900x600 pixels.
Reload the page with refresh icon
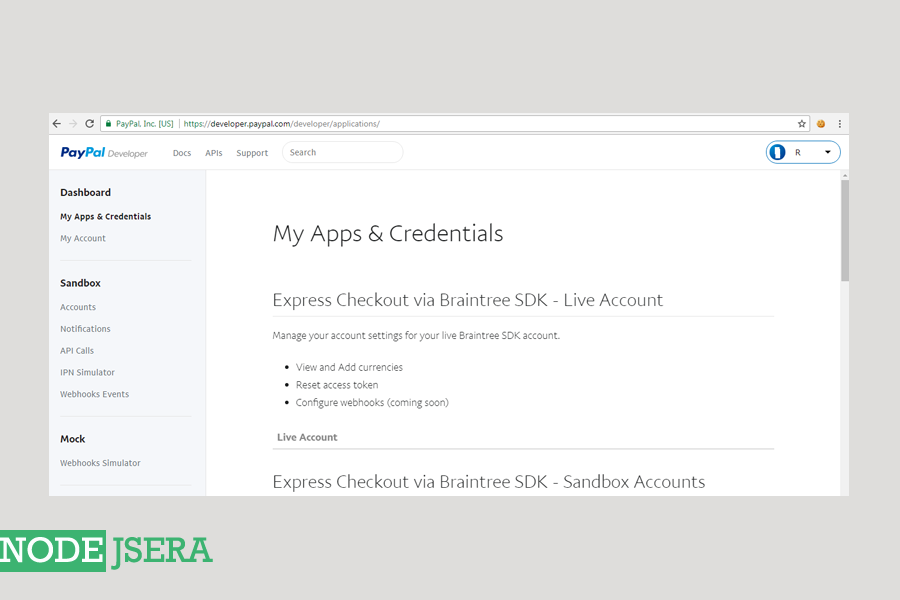point(89,124)
